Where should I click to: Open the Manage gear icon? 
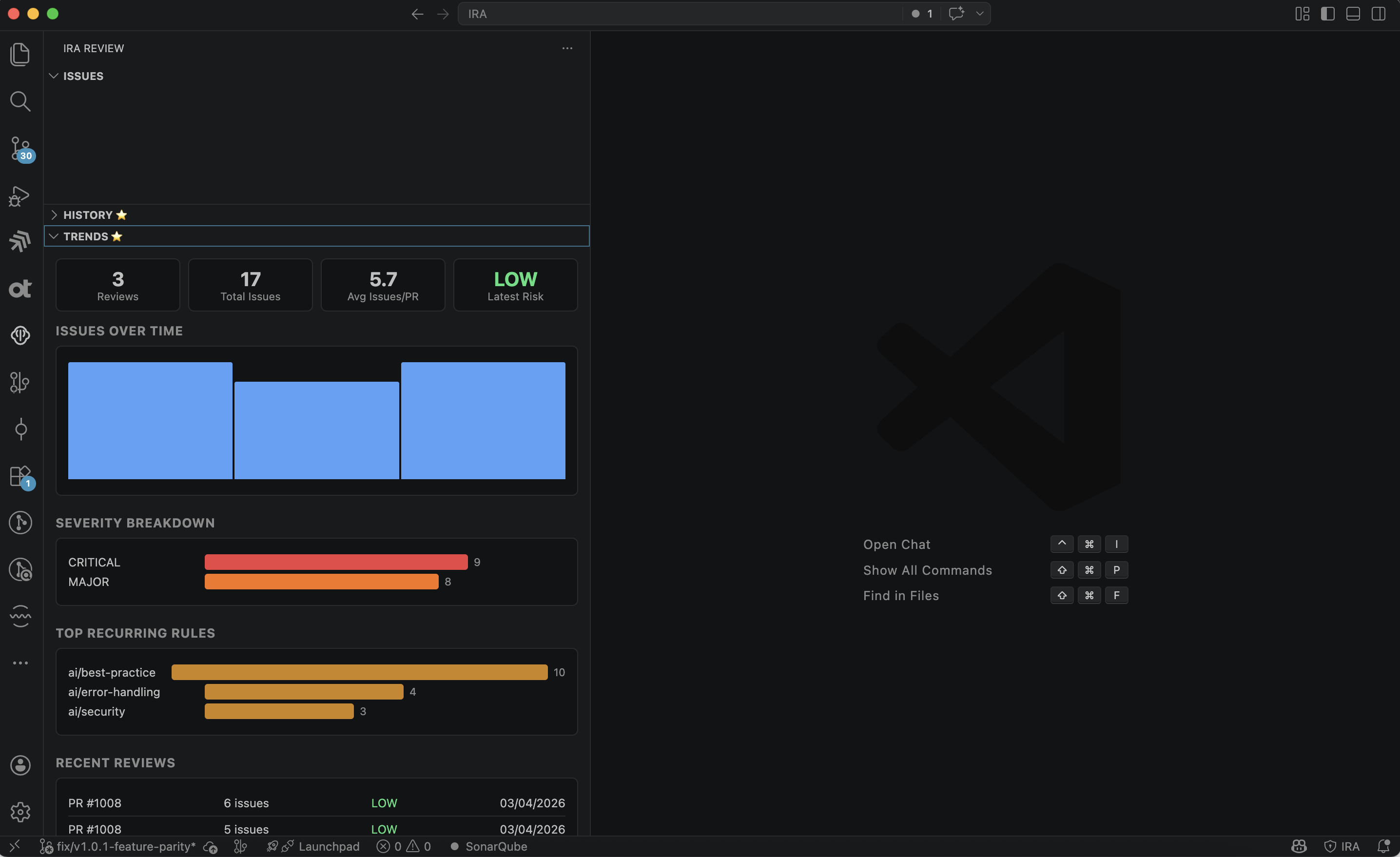coord(20,812)
